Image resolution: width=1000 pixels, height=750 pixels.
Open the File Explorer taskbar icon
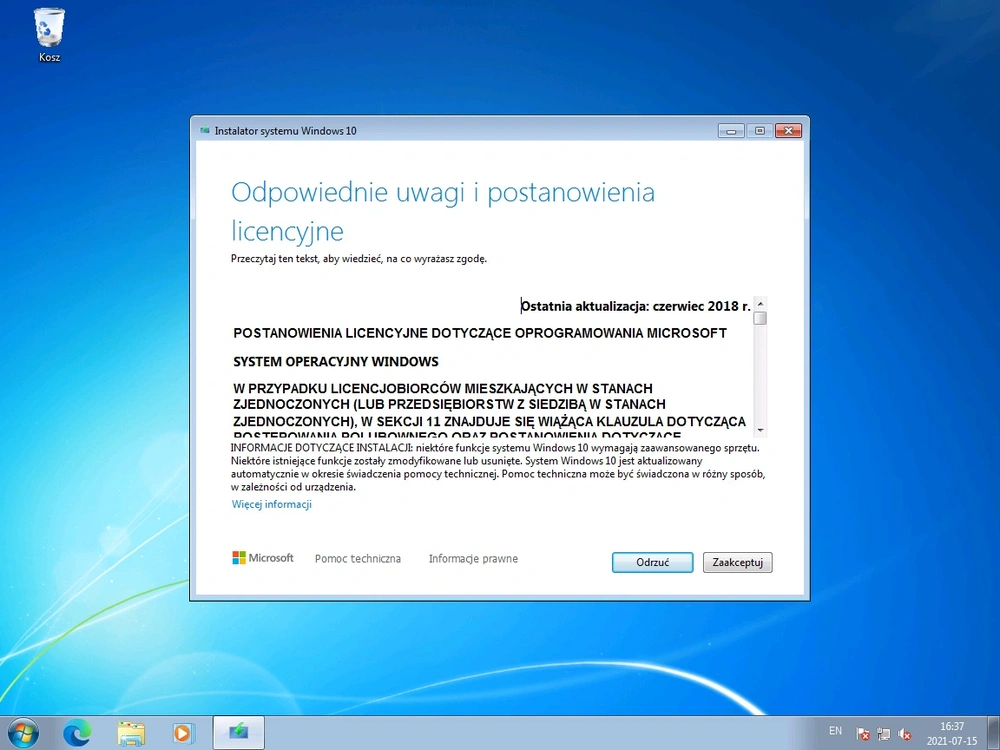(x=131, y=733)
